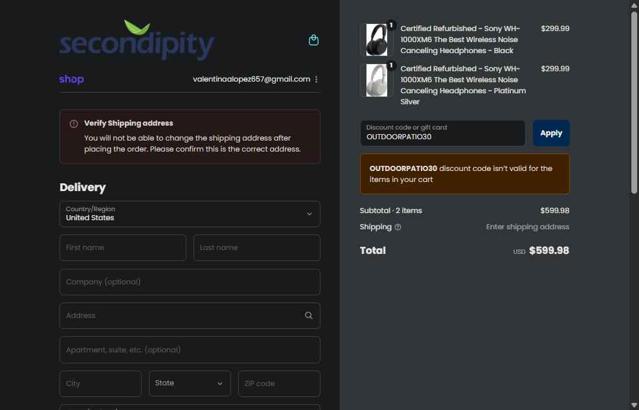Click the email valentinaalopez657@gmail.com
The height and width of the screenshot is (410, 639).
[251, 79]
